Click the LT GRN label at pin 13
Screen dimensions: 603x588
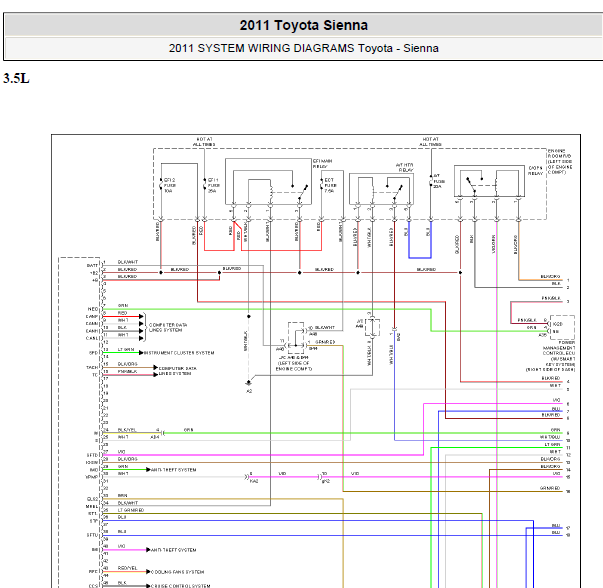point(126,350)
